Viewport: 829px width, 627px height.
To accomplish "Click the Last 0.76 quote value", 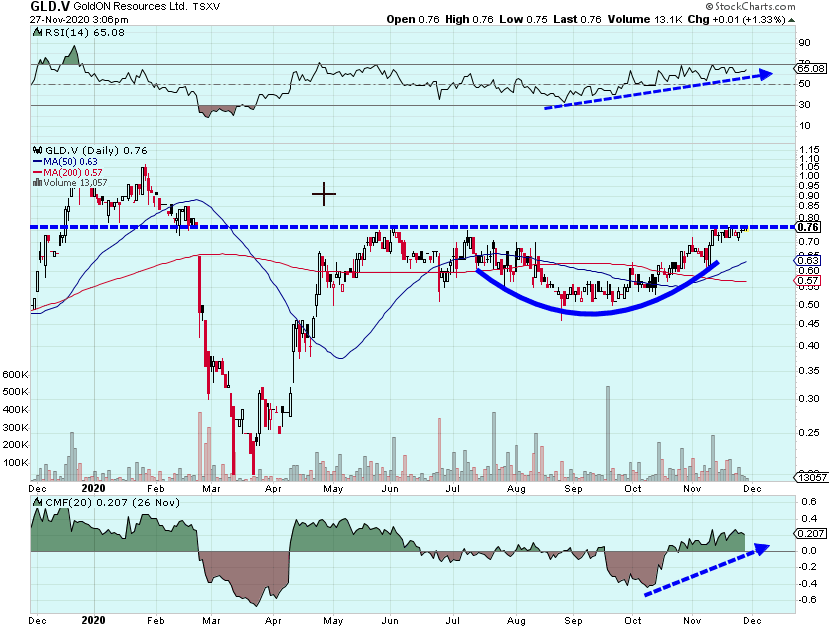I will coord(577,20).
